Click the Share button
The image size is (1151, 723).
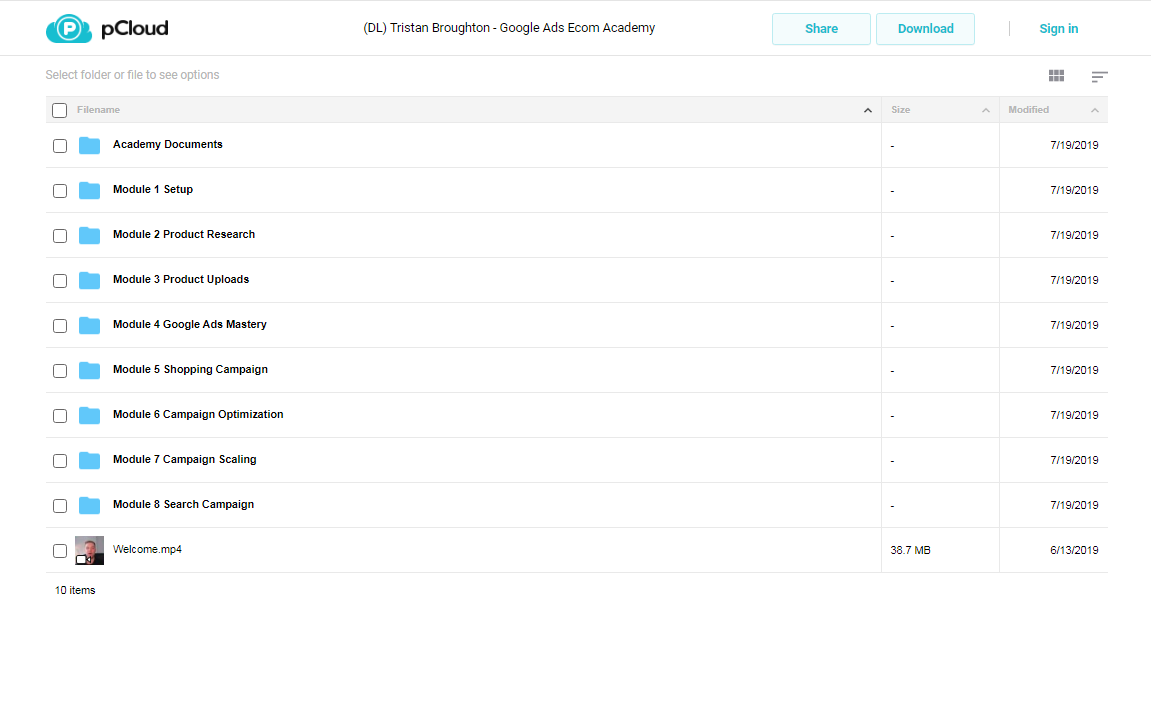pyautogui.click(x=821, y=29)
